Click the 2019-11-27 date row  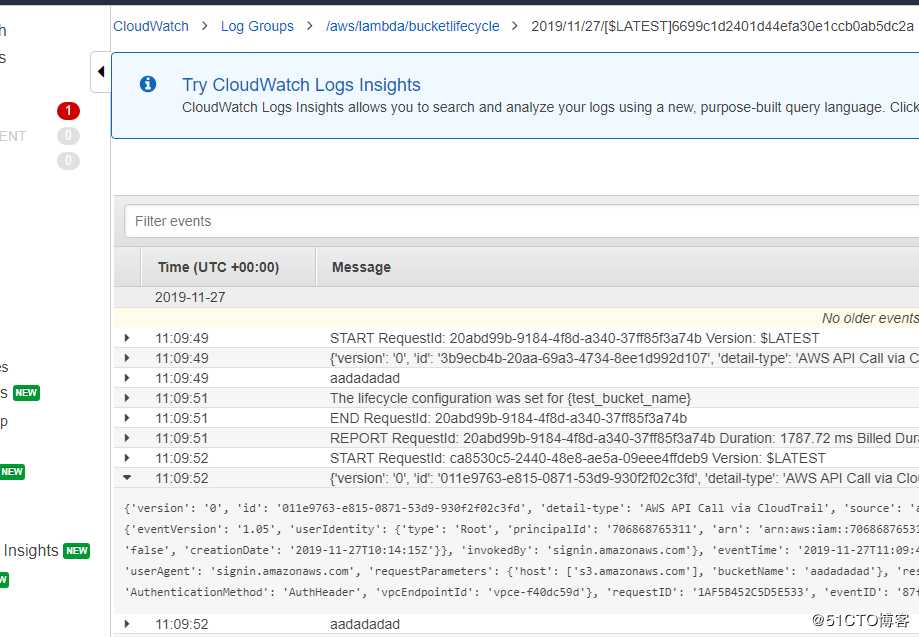coord(516,297)
